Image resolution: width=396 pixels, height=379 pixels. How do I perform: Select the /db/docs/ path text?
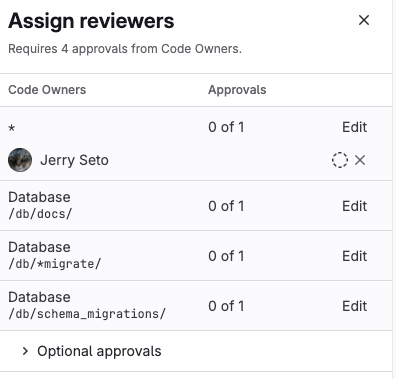point(40,214)
